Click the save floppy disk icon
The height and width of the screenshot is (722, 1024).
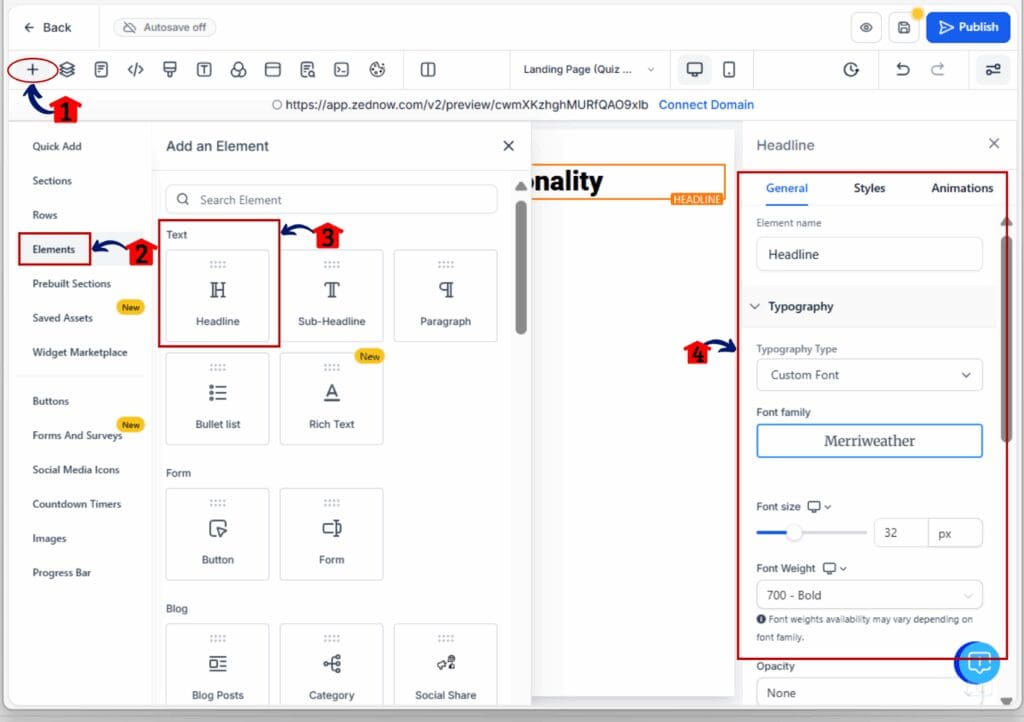(x=904, y=28)
